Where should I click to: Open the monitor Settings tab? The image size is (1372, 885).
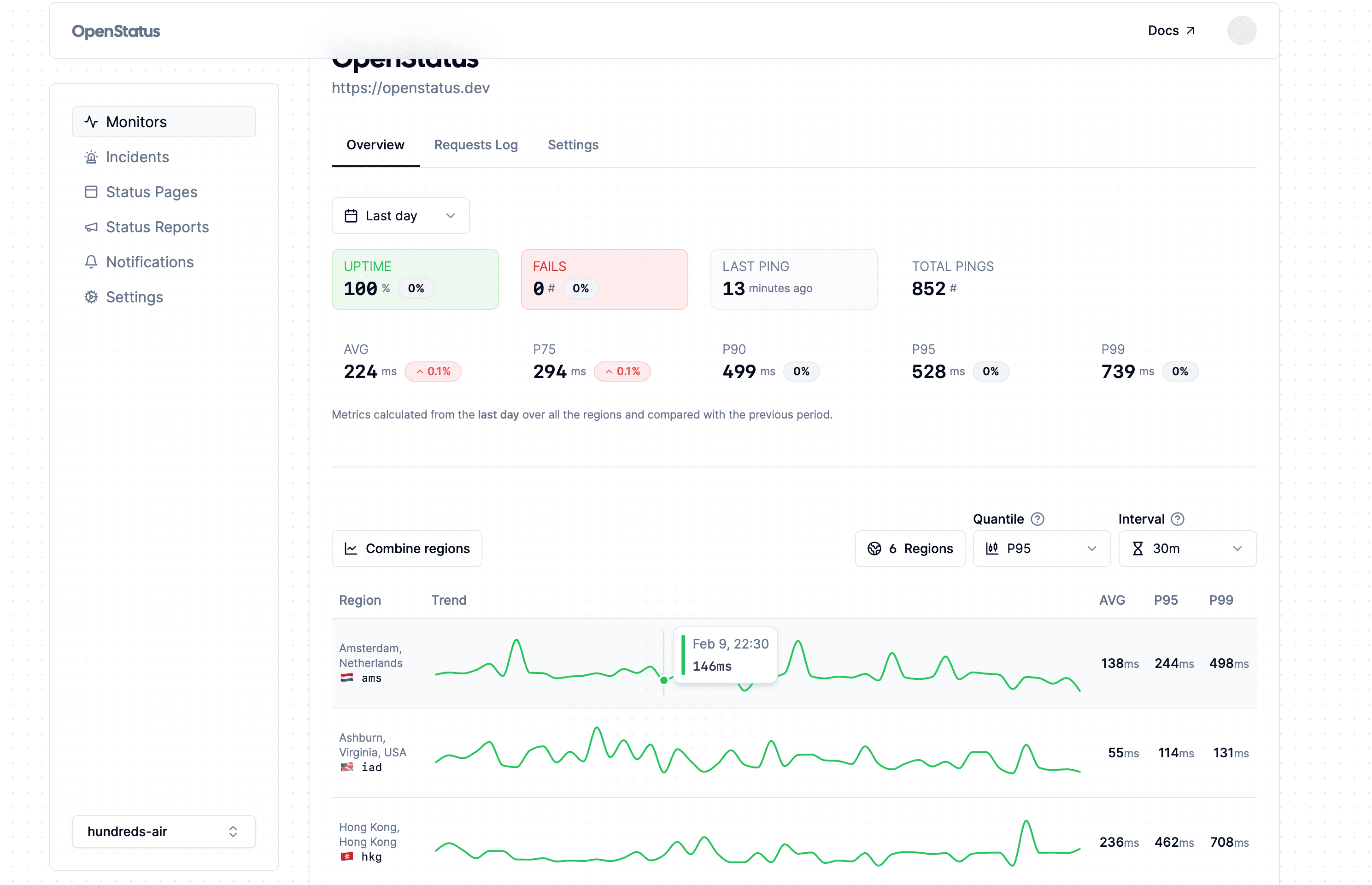[573, 145]
